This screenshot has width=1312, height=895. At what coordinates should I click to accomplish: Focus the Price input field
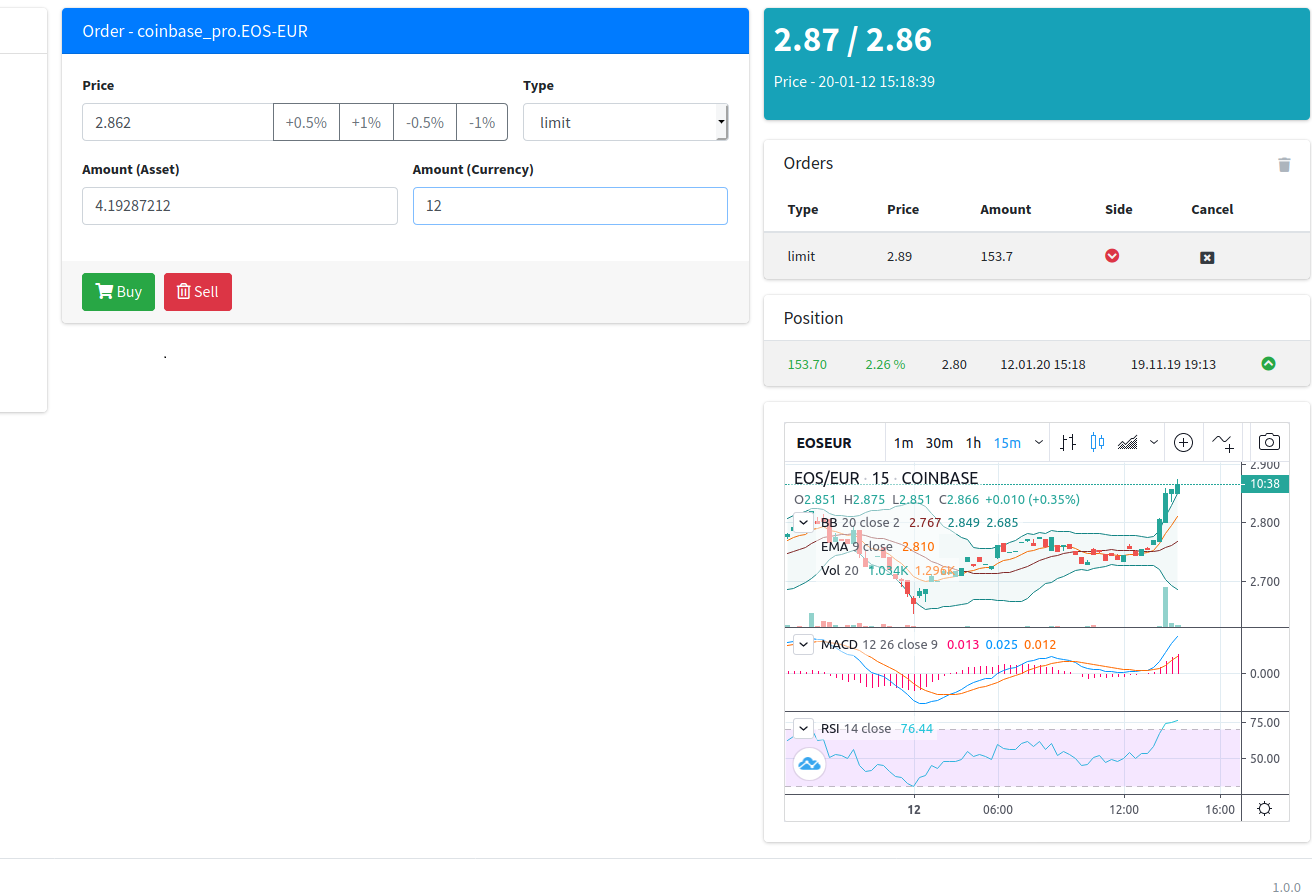pyautogui.click(x=178, y=122)
